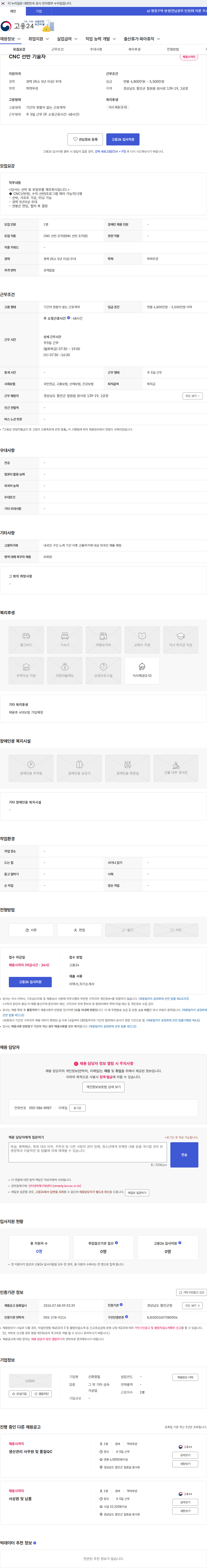207x1568 pixels.
Task: Open the 사상원 및 납품 posting
Action: click(20, 1499)
